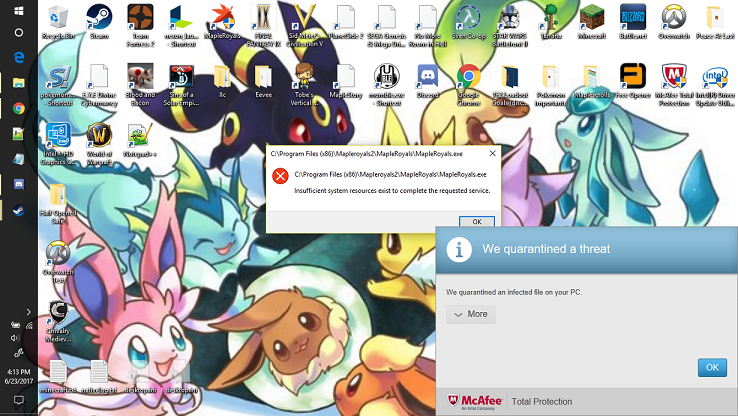Click OK in the MapleRoyals error dialog
Screen dimensions: 738x416
pos(477,222)
